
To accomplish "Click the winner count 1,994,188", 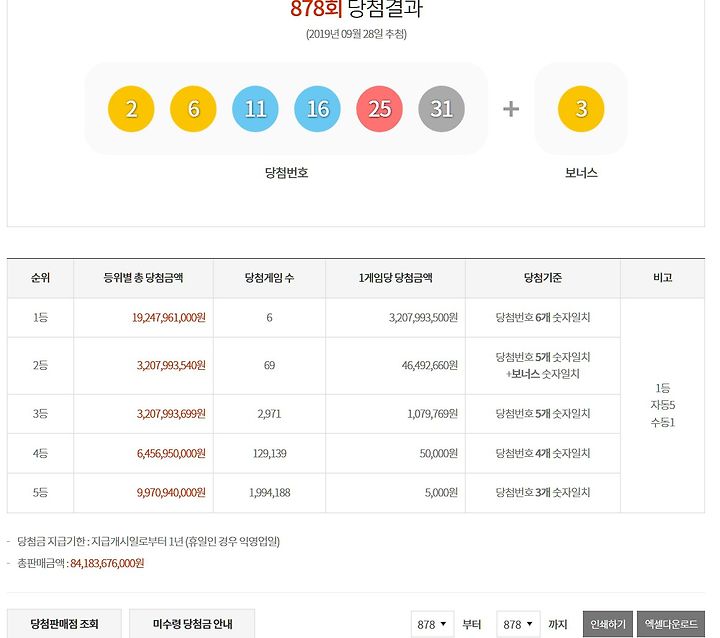I will (270, 492).
